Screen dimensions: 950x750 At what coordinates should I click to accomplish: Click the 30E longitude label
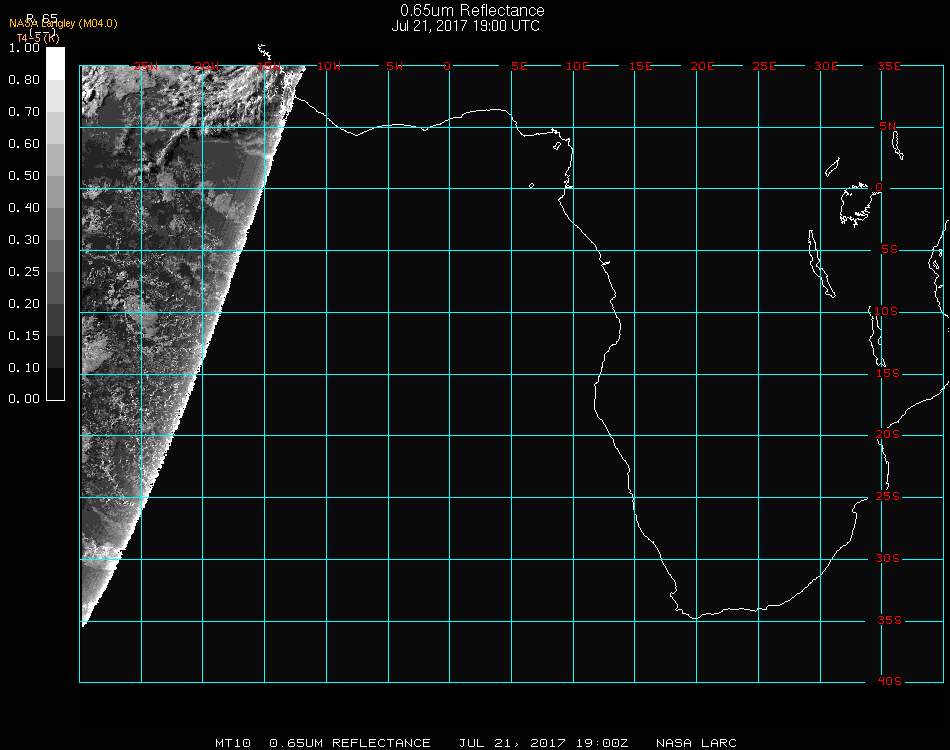point(826,66)
